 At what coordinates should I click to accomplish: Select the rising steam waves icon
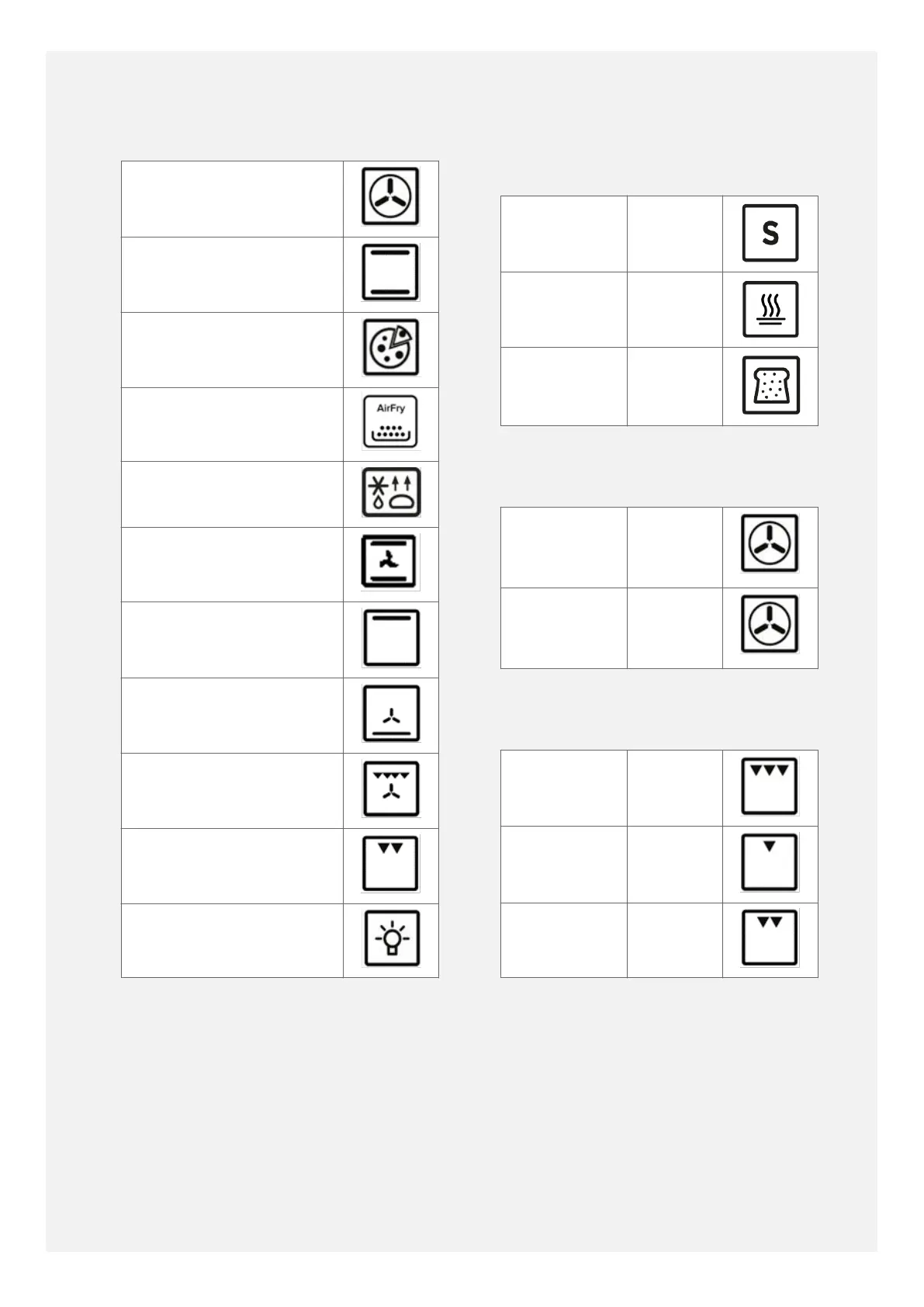tap(770, 309)
